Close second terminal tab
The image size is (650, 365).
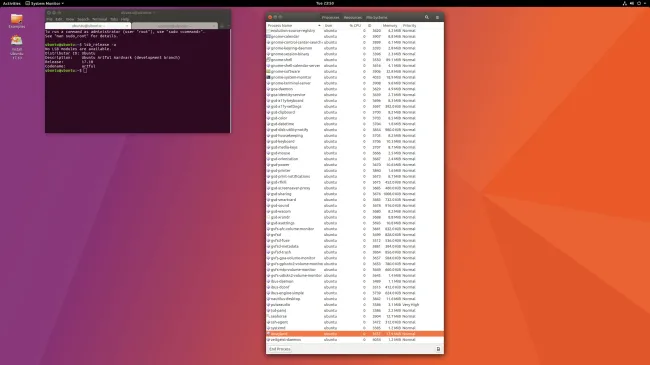213,26
